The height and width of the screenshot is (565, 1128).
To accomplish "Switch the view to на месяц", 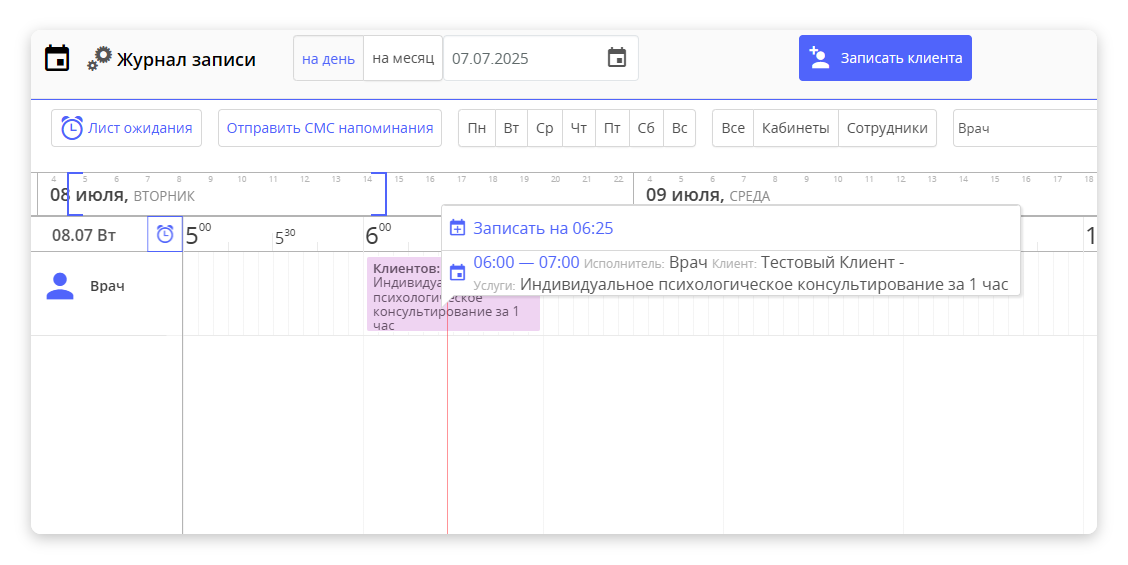I will click(403, 58).
